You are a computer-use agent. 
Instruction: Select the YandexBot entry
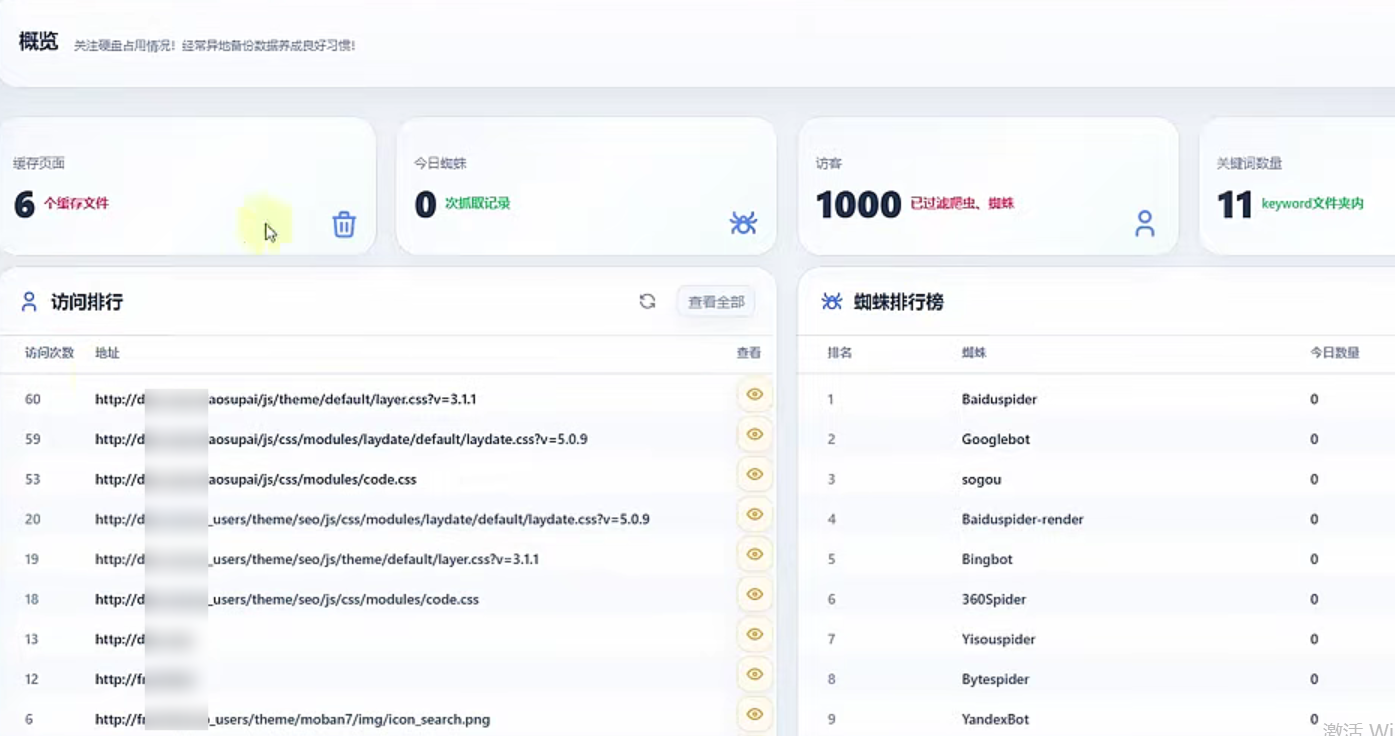pyautogui.click(x=995, y=719)
